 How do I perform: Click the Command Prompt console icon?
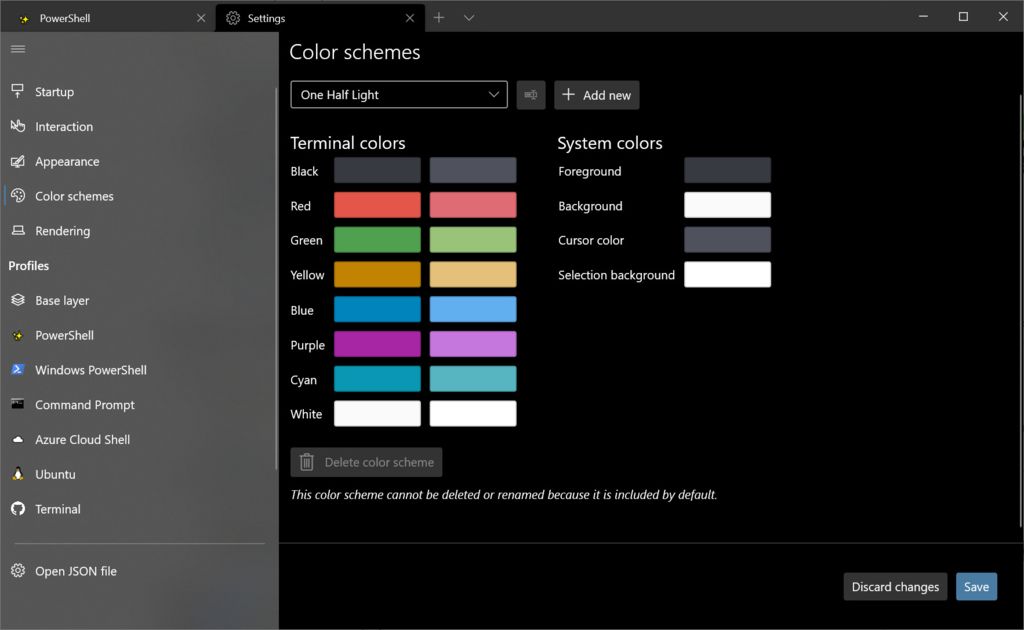pos(18,404)
